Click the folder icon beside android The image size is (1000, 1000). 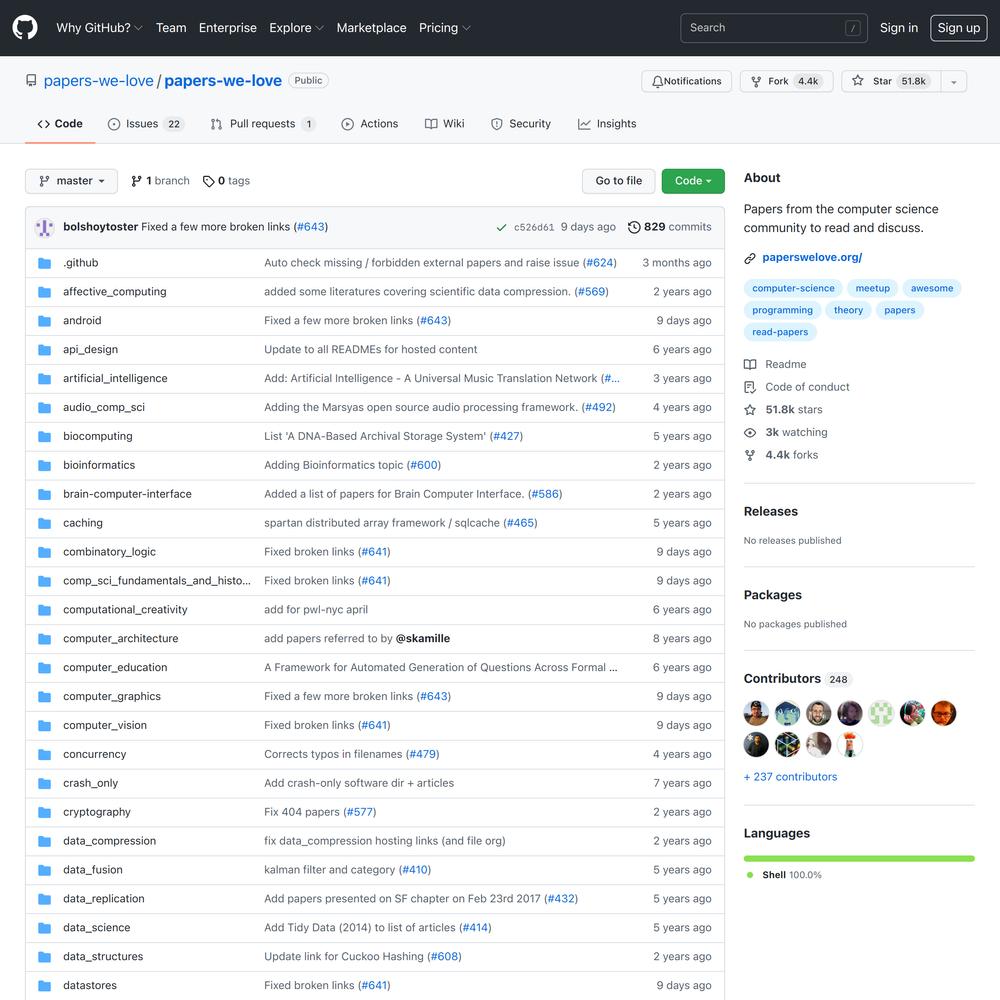(45, 321)
